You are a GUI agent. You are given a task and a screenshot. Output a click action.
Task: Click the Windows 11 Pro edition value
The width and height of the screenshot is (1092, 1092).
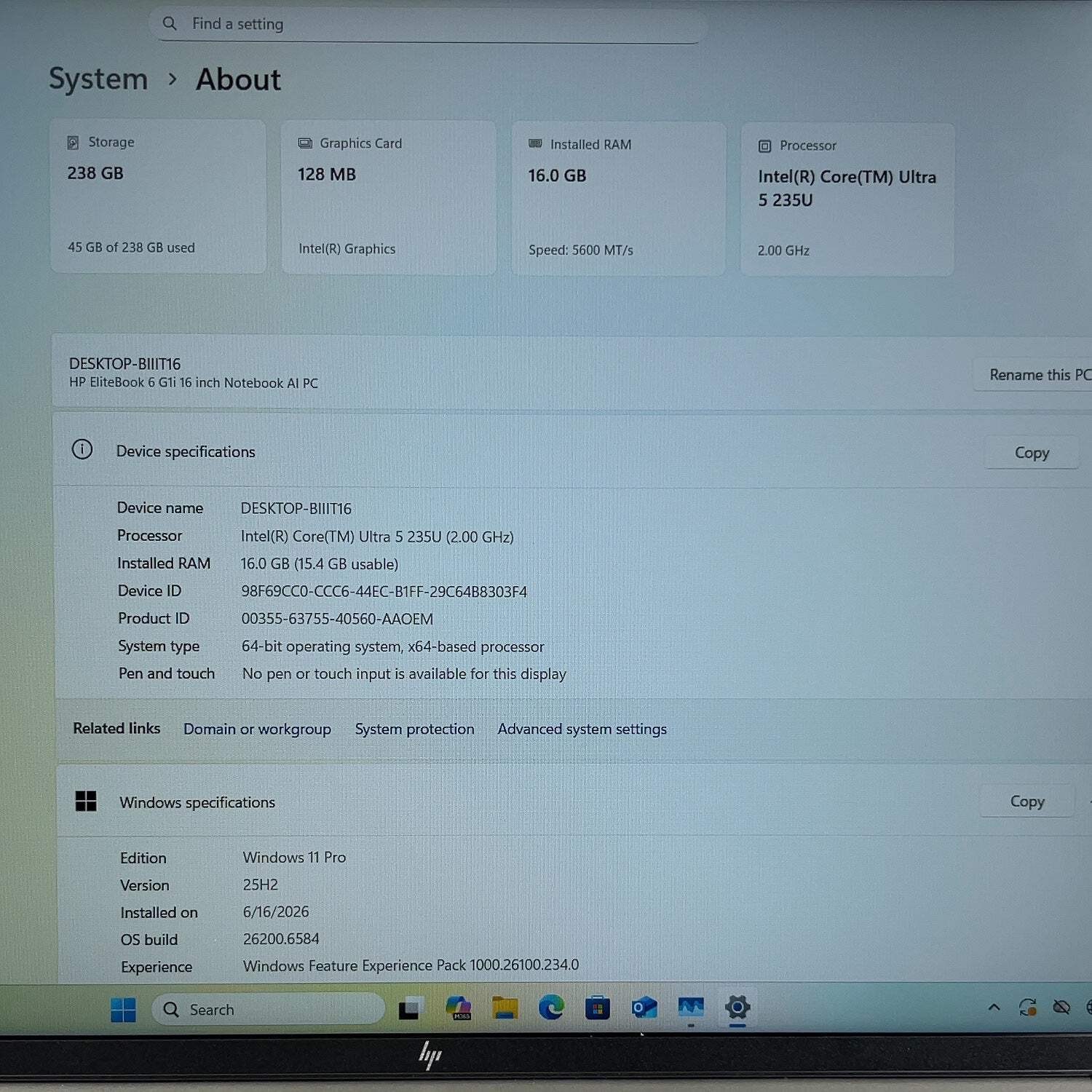pyautogui.click(x=294, y=857)
